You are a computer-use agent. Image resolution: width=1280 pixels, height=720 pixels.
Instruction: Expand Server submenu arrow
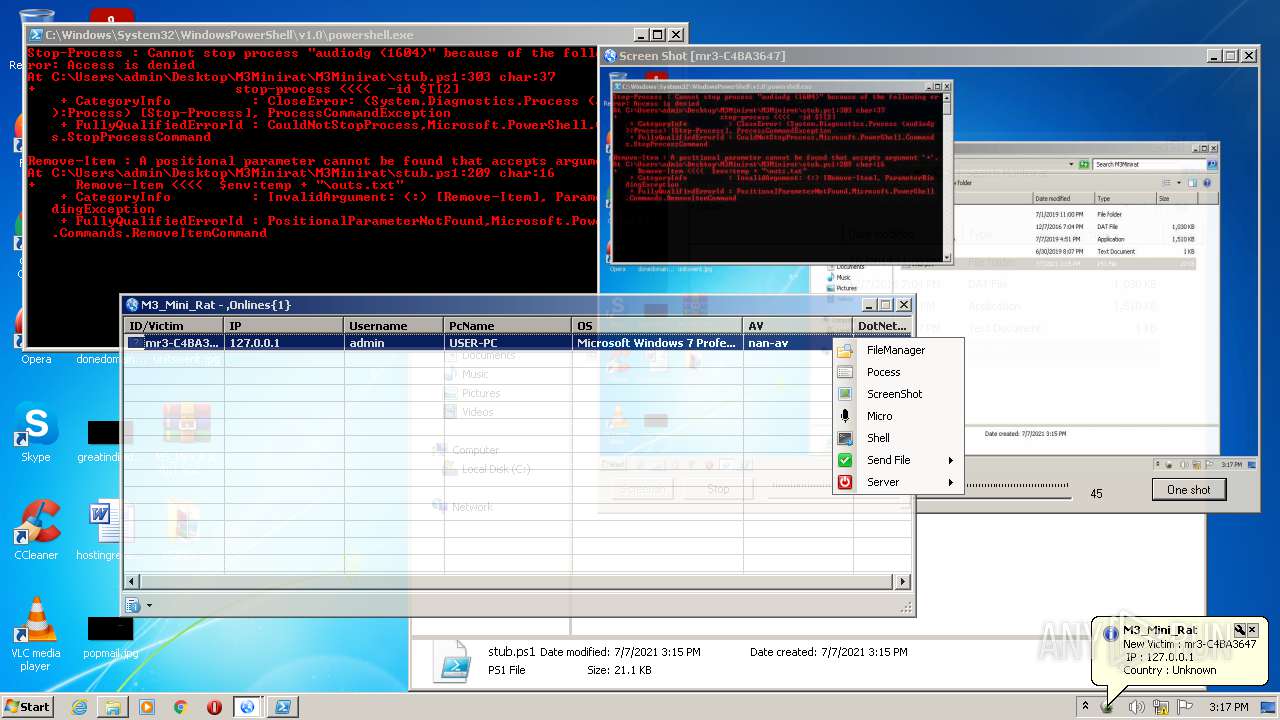950,482
